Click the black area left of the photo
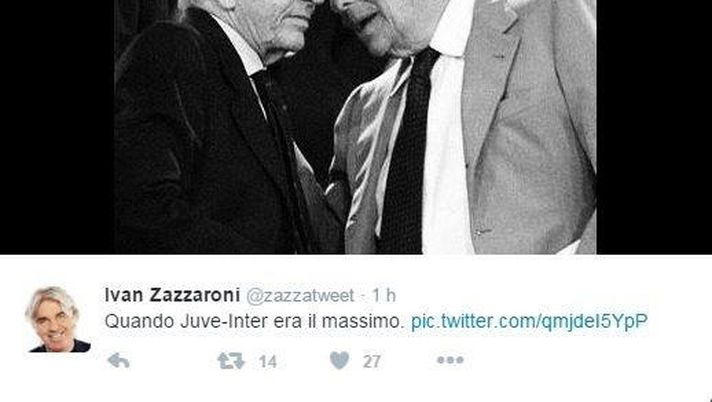712x402 pixels. (x=57, y=127)
